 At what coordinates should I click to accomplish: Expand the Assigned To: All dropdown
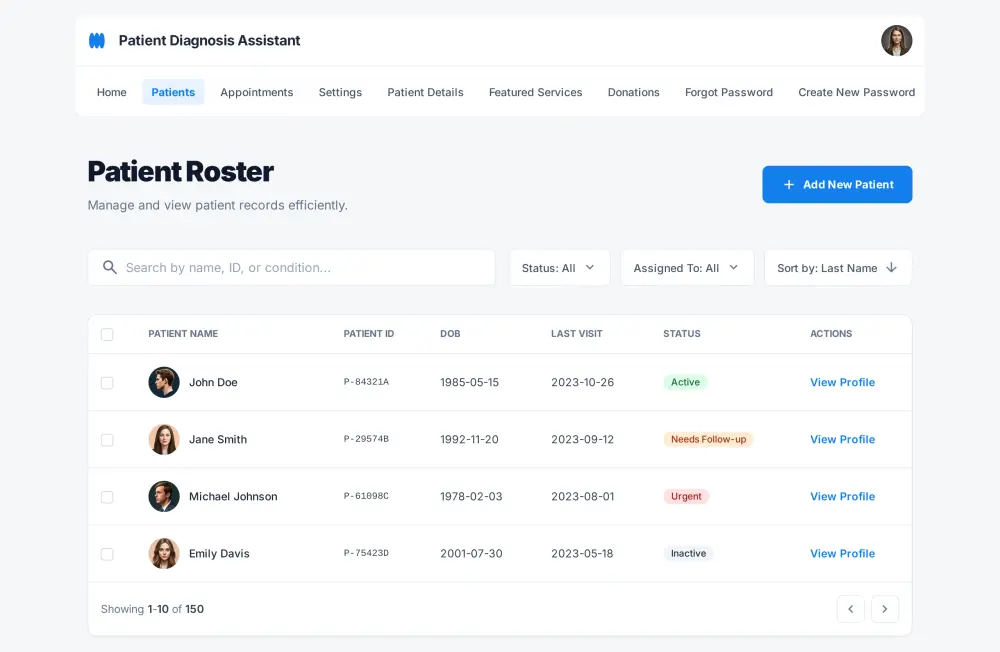pos(687,267)
